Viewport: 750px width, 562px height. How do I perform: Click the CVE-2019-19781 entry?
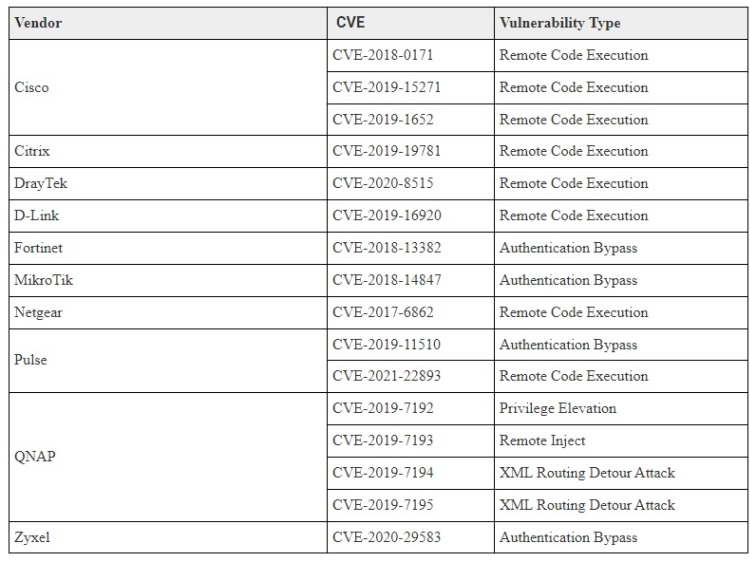click(386, 151)
